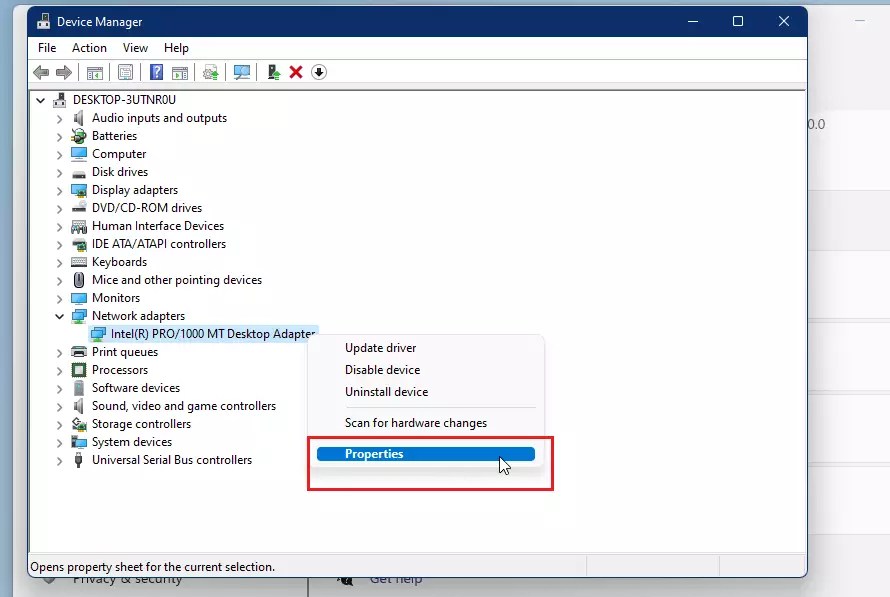Click the Help toolbar icon
The image size is (890, 597).
[x=156, y=72]
